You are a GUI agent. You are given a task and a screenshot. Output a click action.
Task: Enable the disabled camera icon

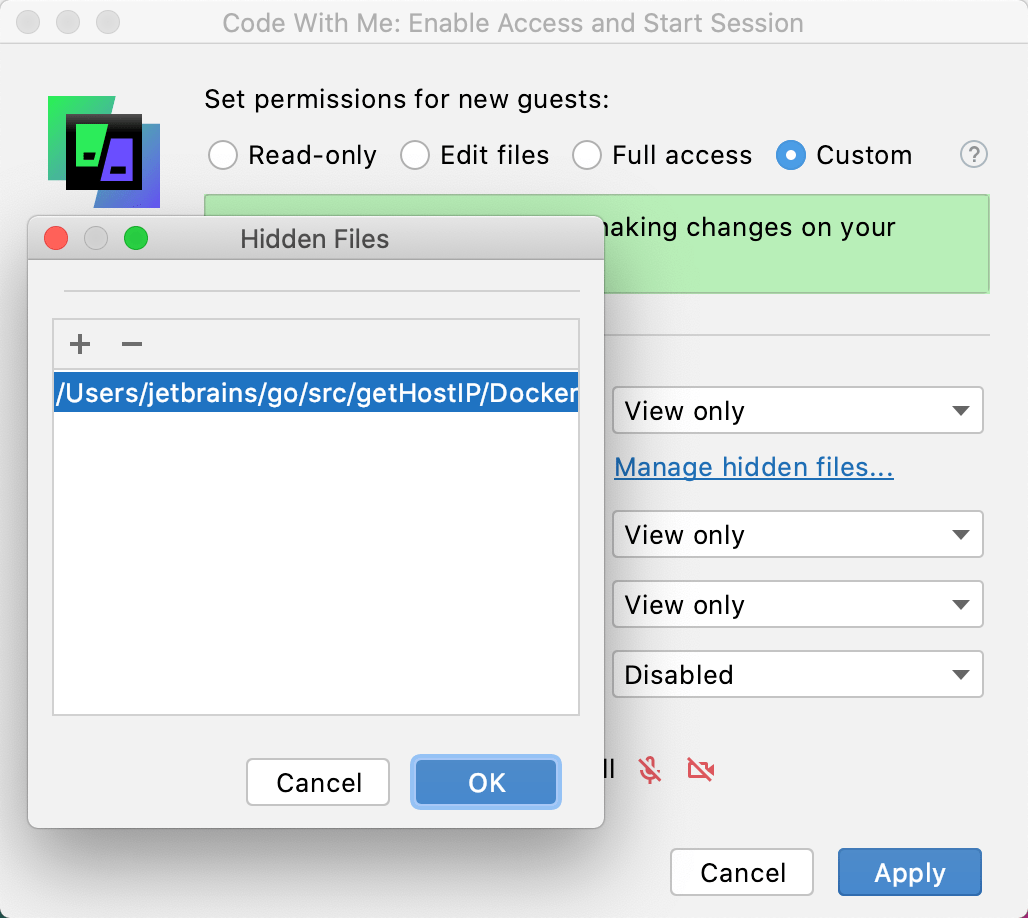click(x=701, y=770)
